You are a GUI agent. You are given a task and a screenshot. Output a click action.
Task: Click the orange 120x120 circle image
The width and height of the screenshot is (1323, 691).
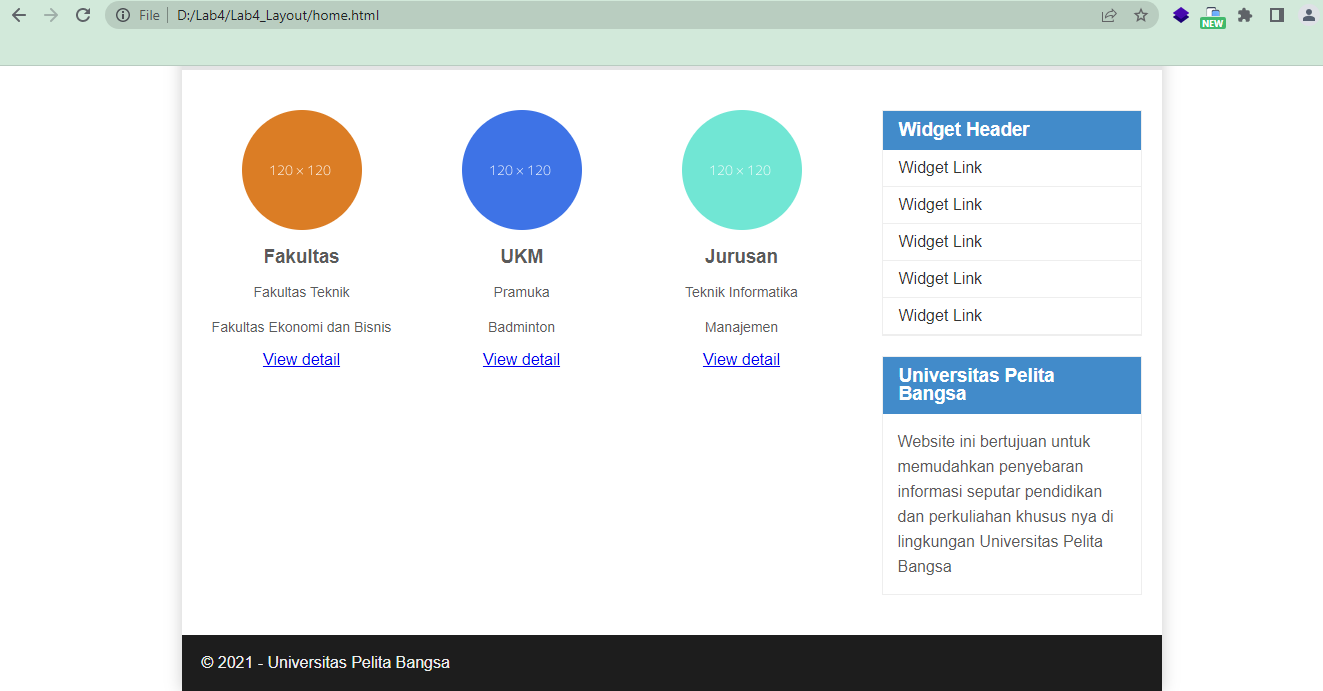tap(301, 170)
